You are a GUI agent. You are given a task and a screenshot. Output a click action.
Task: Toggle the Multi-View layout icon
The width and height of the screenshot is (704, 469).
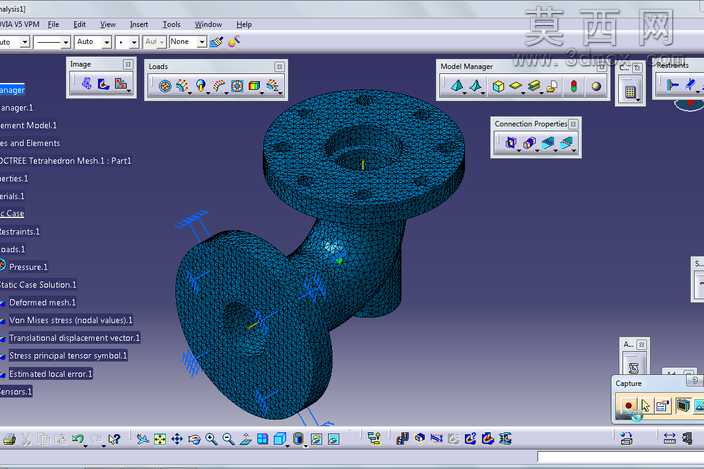[x=263, y=439]
